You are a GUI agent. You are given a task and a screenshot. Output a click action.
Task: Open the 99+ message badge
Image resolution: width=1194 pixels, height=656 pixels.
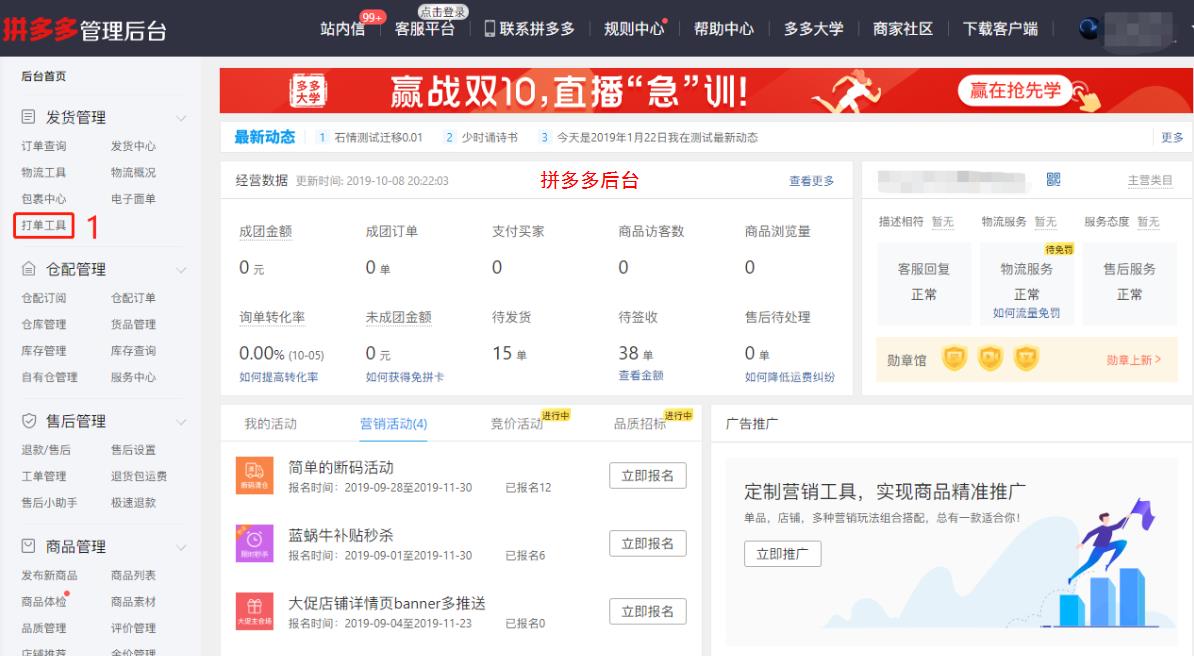coord(372,17)
